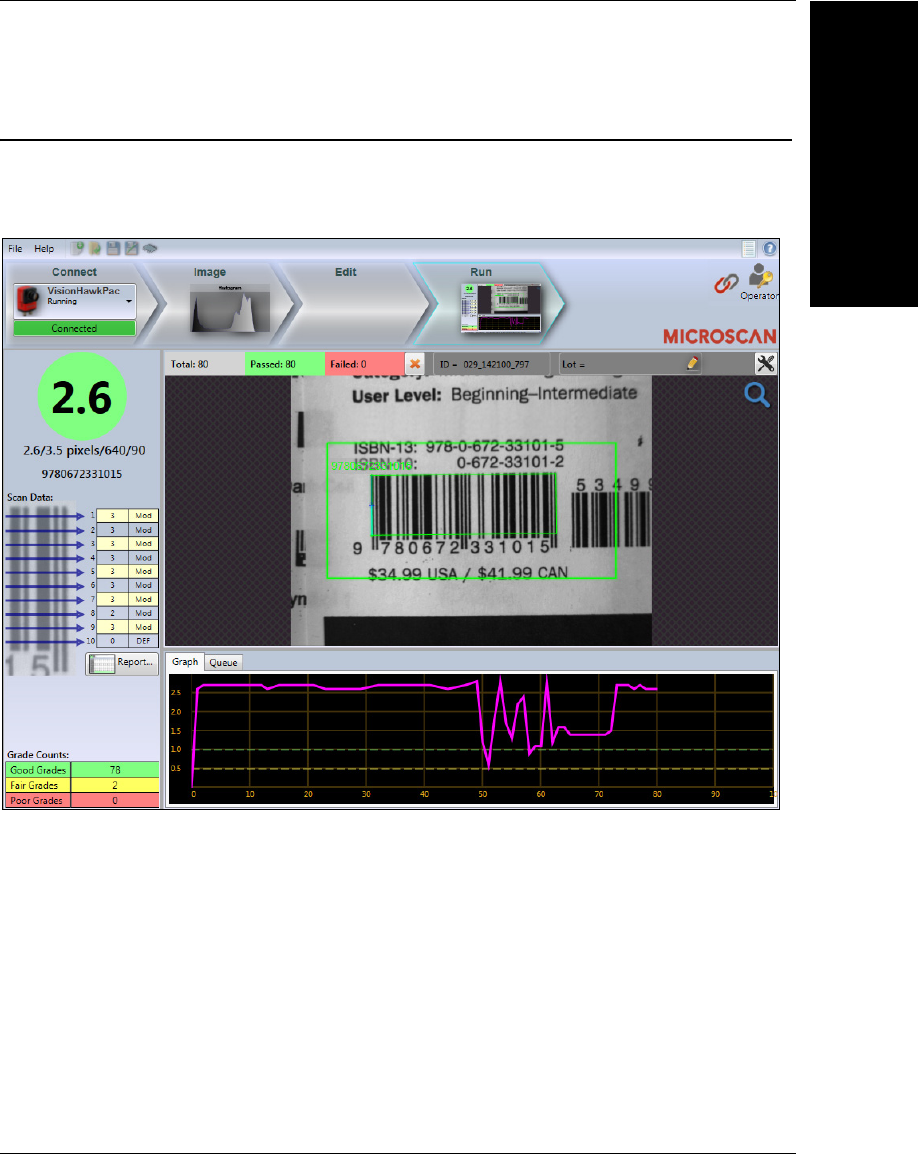The width and height of the screenshot is (918, 1154).
Task: Click the red VisionHawk camera icon
Action: tap(28, 300)
